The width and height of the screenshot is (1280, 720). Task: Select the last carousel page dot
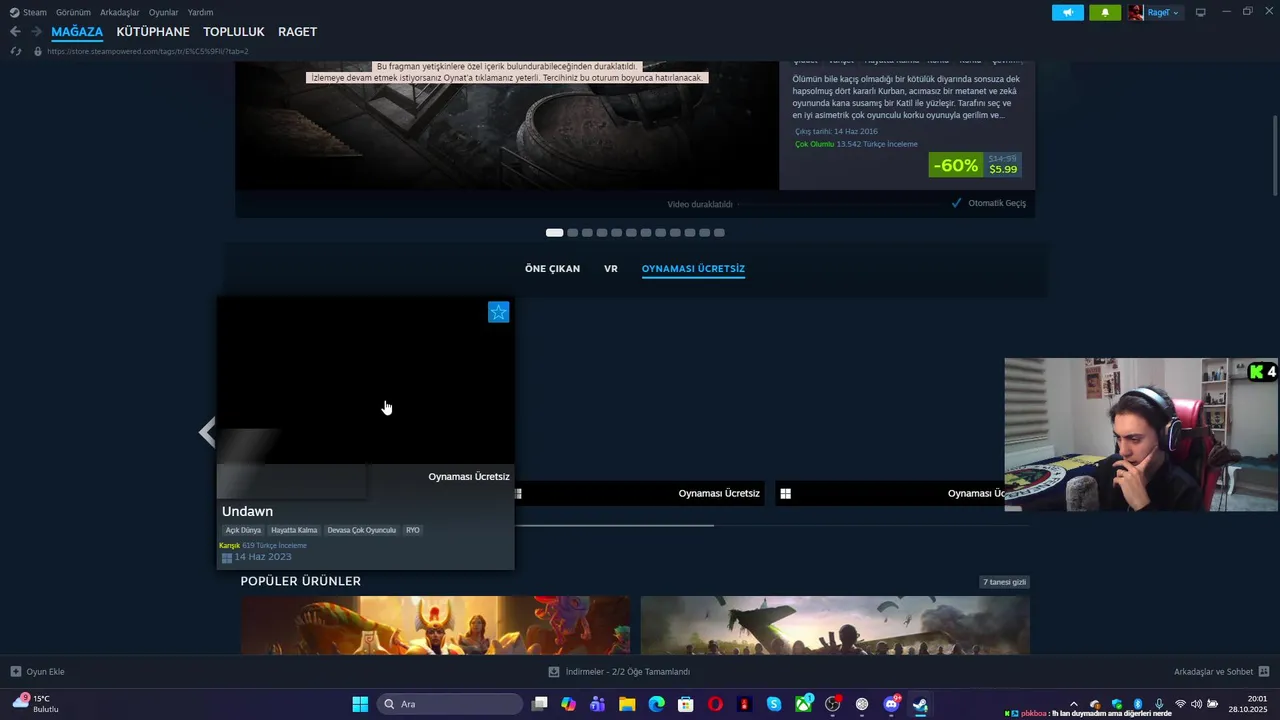719,233
